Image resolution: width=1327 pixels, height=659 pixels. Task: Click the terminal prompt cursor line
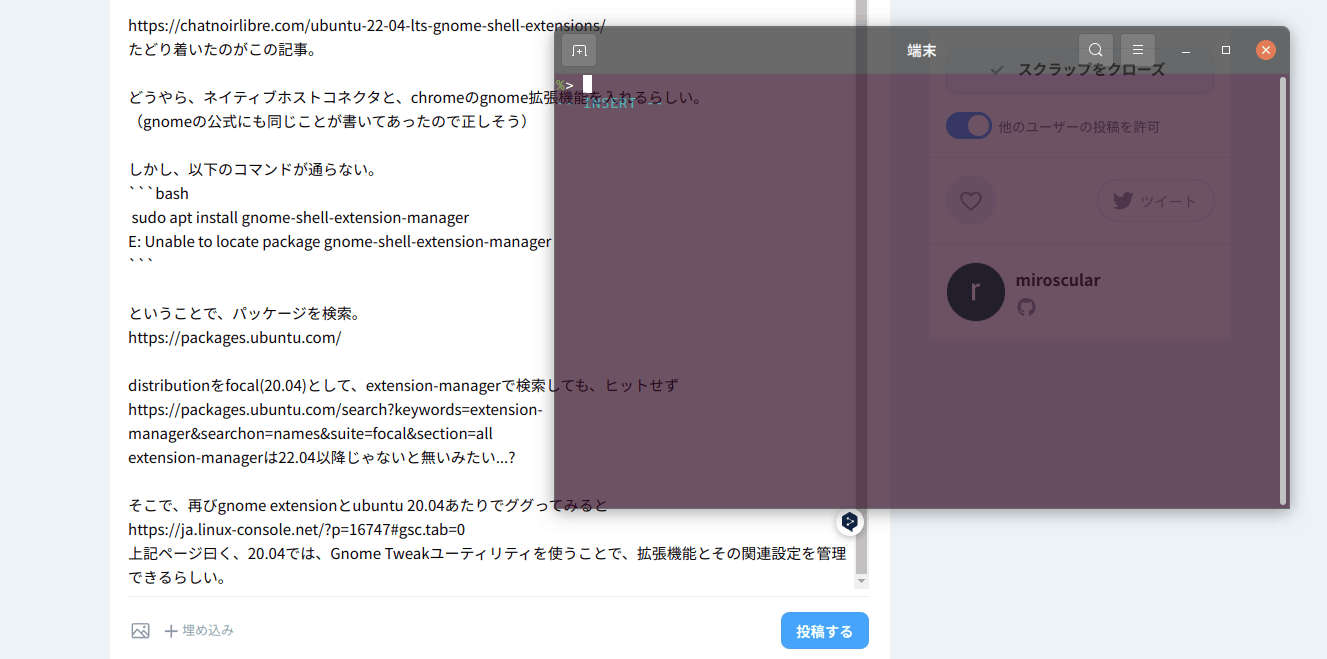pyautogui.click(x=574, y=84)
